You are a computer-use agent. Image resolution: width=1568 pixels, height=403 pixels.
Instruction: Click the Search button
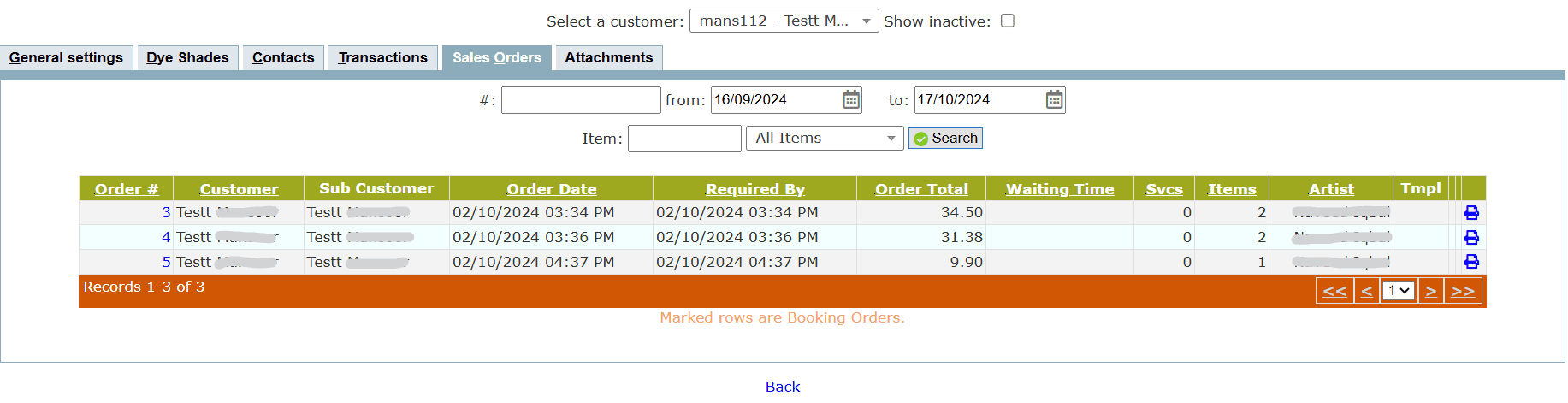point(945,139)
